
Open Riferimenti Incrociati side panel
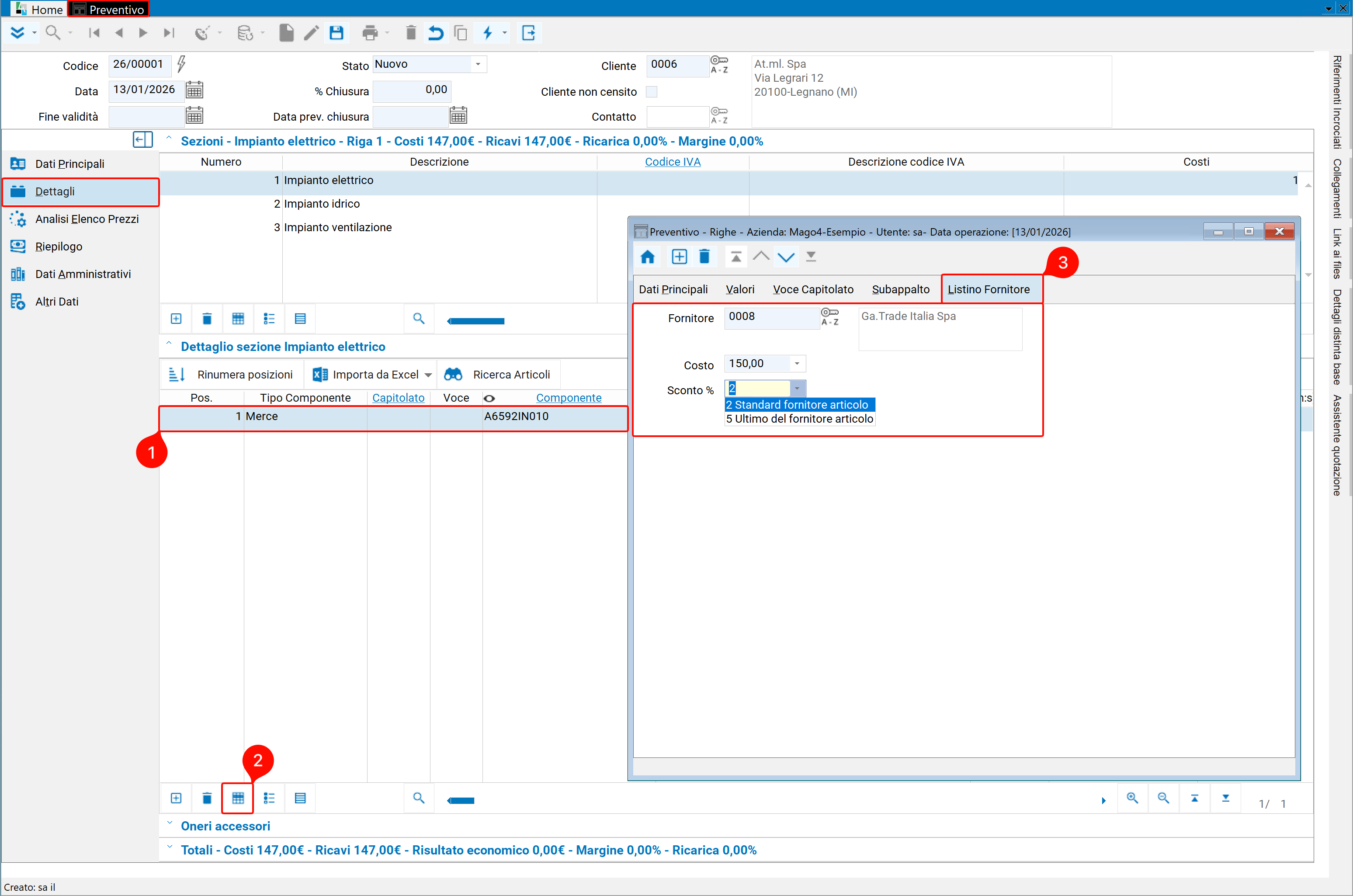(x=1338, y=102)
